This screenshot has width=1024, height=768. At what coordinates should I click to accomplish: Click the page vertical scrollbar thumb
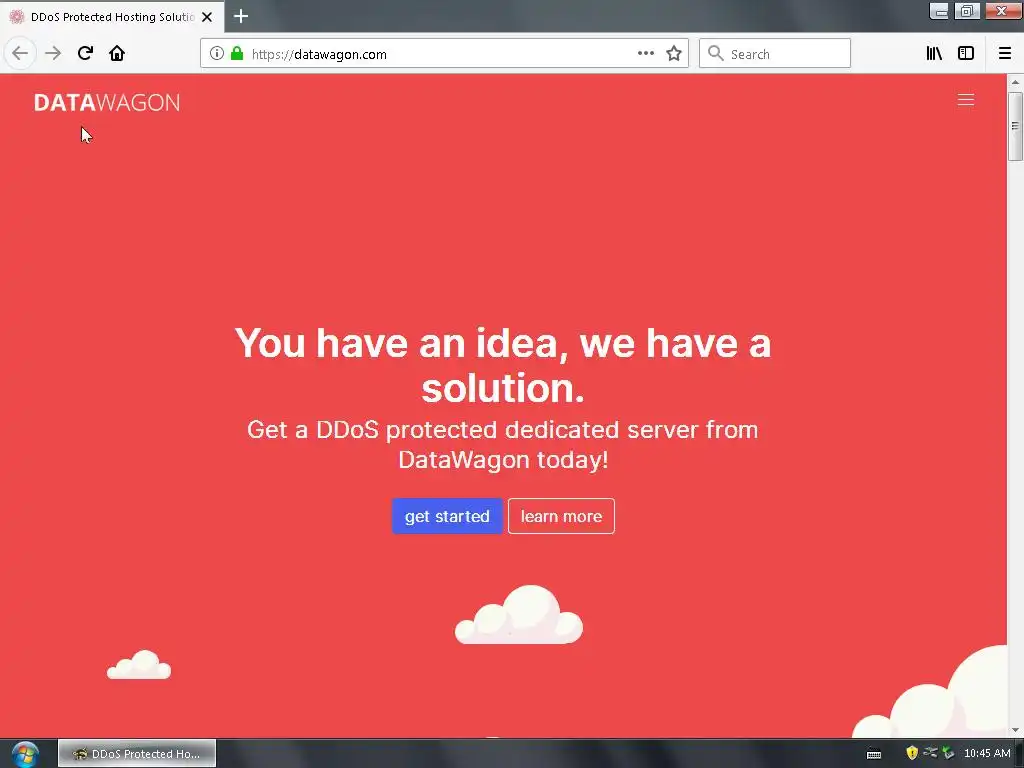tap(1015, 126)
